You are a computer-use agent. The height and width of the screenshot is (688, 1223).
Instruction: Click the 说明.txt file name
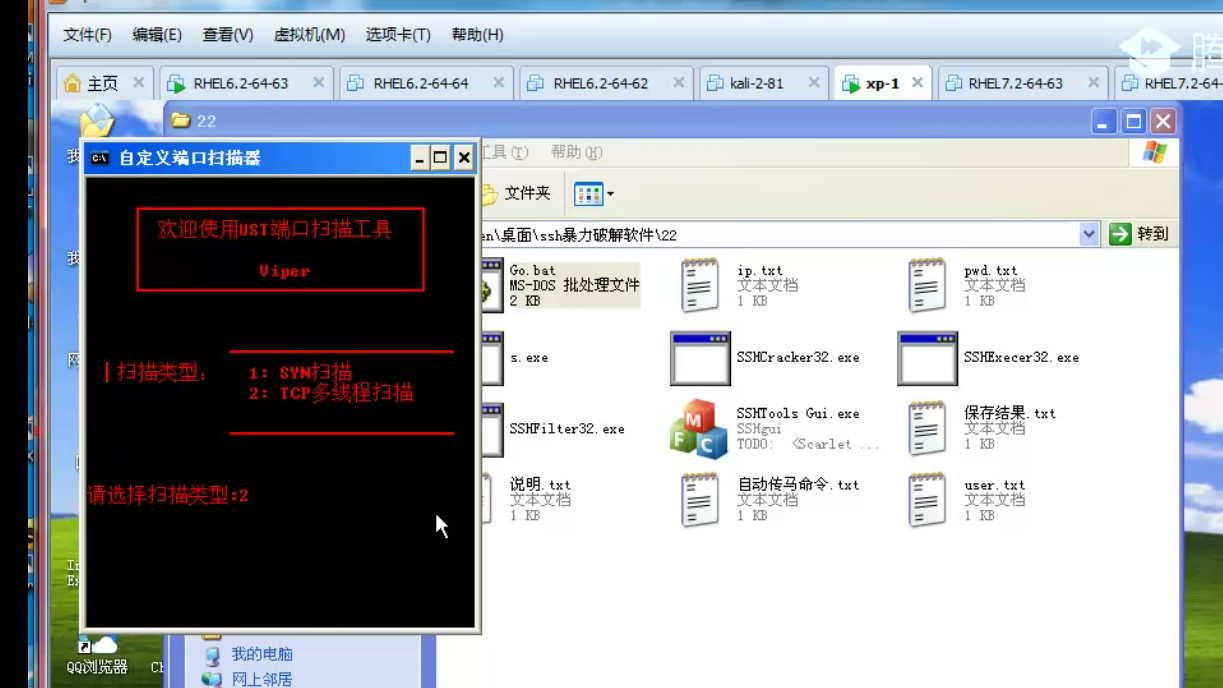pos(540,485)
